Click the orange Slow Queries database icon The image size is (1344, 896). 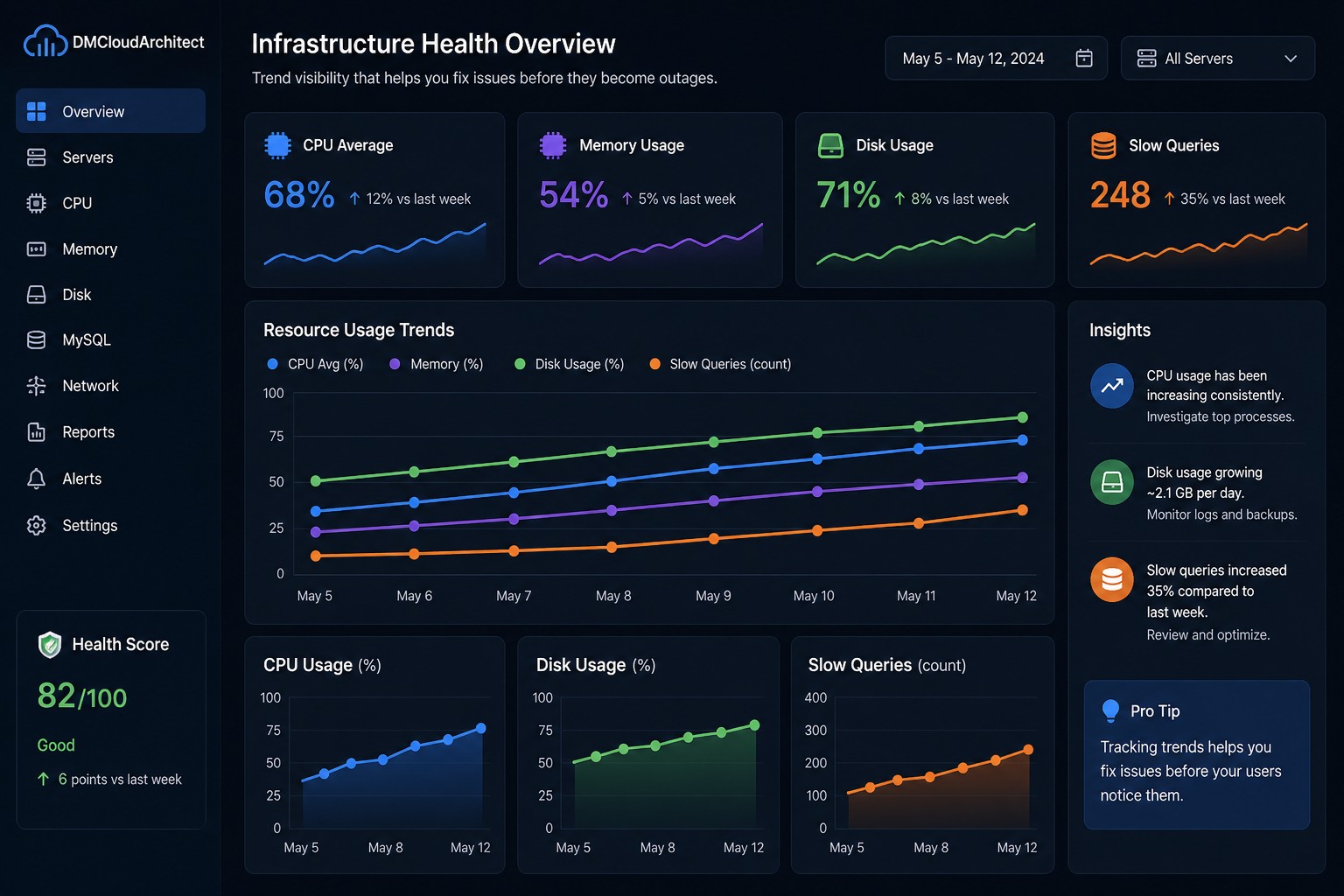[x=1103, y=145]
